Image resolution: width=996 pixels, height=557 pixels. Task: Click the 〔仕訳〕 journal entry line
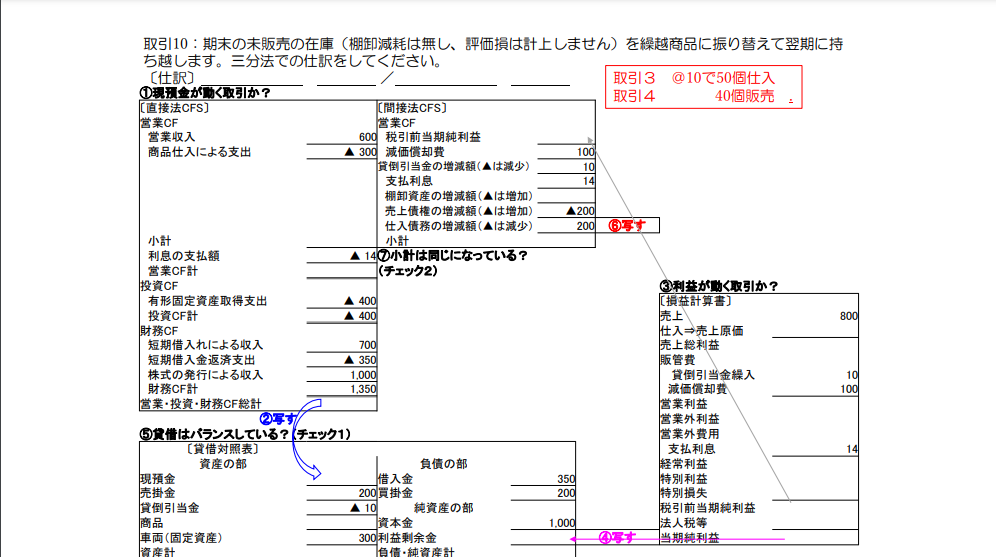pos(358,78)
